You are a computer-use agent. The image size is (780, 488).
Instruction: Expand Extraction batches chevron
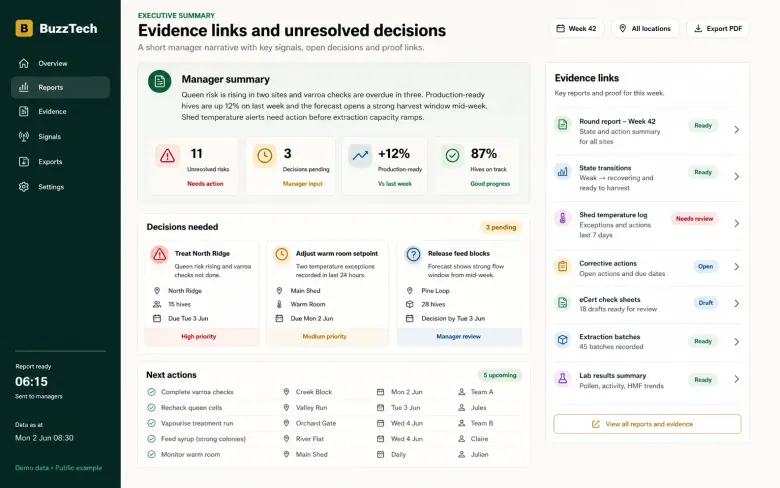point(737,342)
